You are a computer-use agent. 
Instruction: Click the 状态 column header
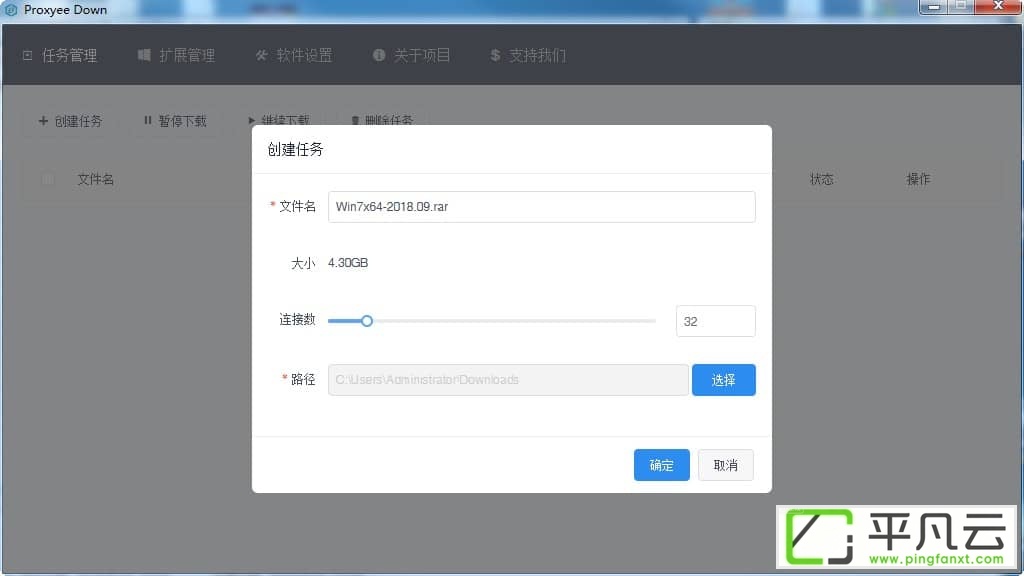pos(822,179)
